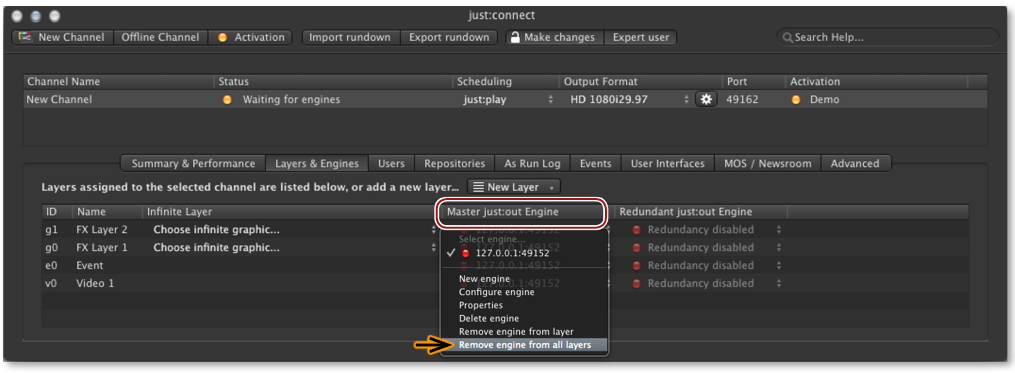Open redundant engine dropdown for Video 1
Image resolution: width=1015 pixels, height=373 pixels.
(x=707, y=284)
